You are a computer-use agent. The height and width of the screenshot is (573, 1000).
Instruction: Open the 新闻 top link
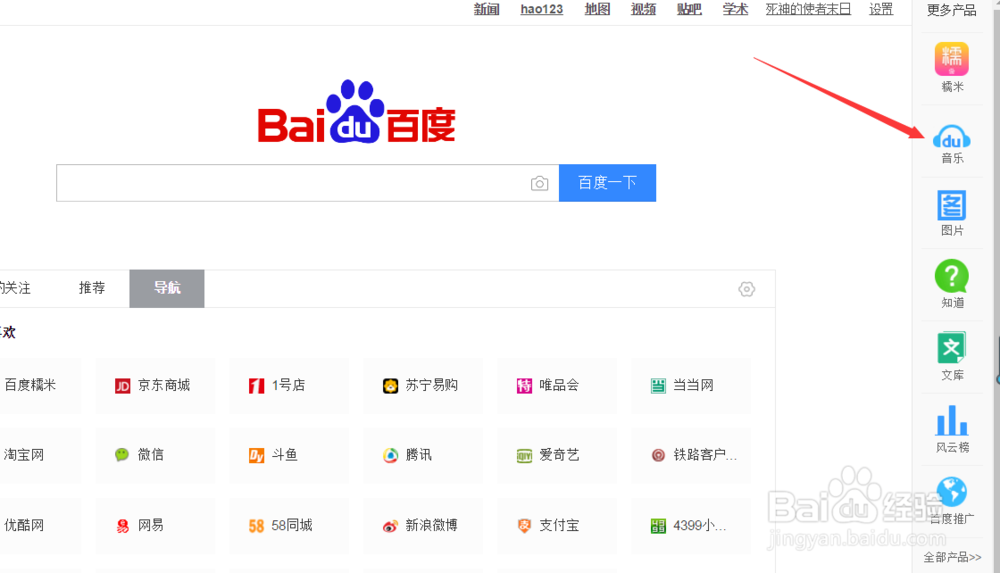pyautogui.click(x=487, y=9)
